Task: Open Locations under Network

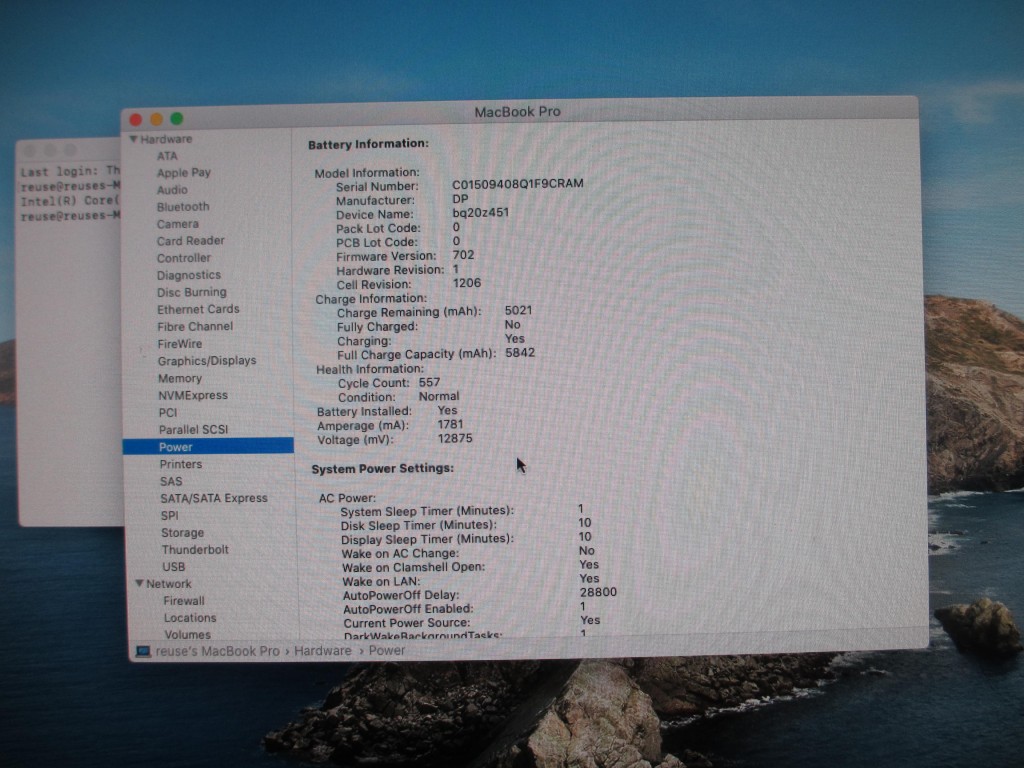Action: tap(190, 618)
